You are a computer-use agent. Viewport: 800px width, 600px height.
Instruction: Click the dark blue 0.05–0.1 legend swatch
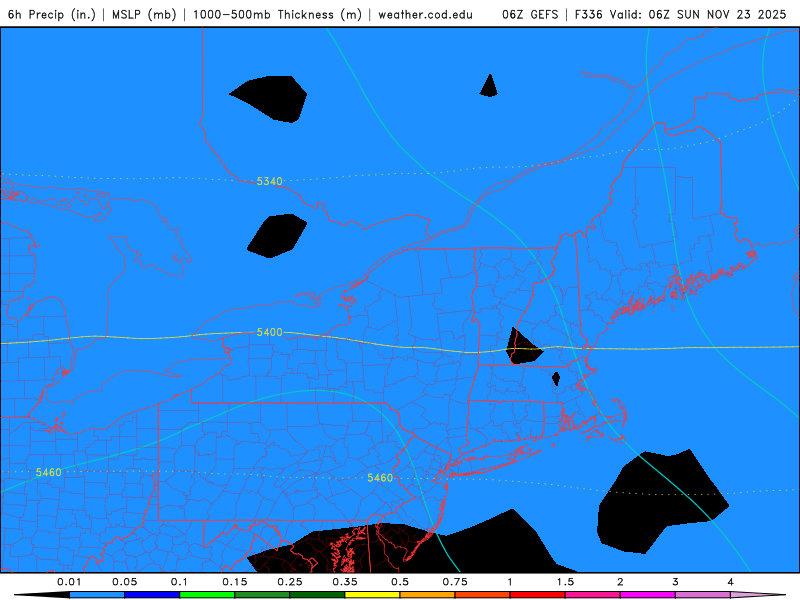tap(152, 595)
